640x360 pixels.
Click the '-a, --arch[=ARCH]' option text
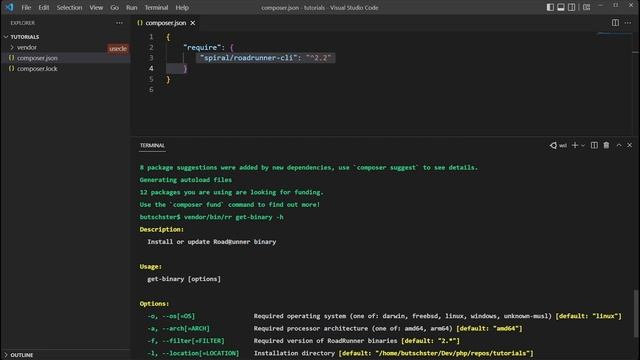pyautogui.click(x=178, y=328)
